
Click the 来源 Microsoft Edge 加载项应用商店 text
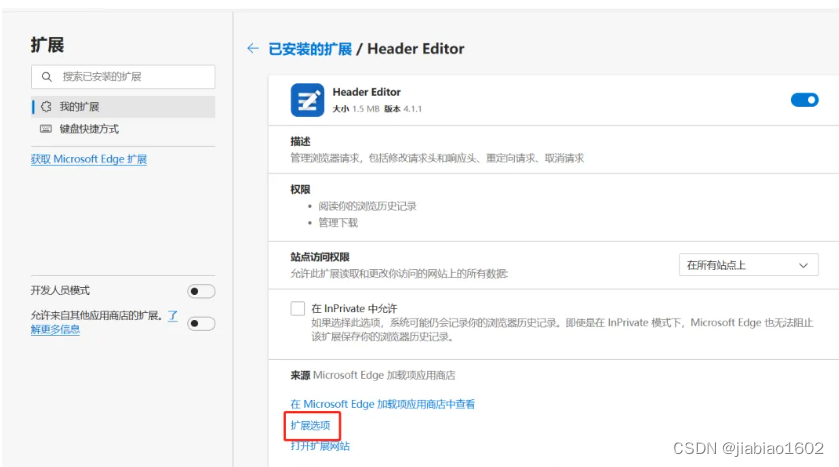click(x=373, y=375)
